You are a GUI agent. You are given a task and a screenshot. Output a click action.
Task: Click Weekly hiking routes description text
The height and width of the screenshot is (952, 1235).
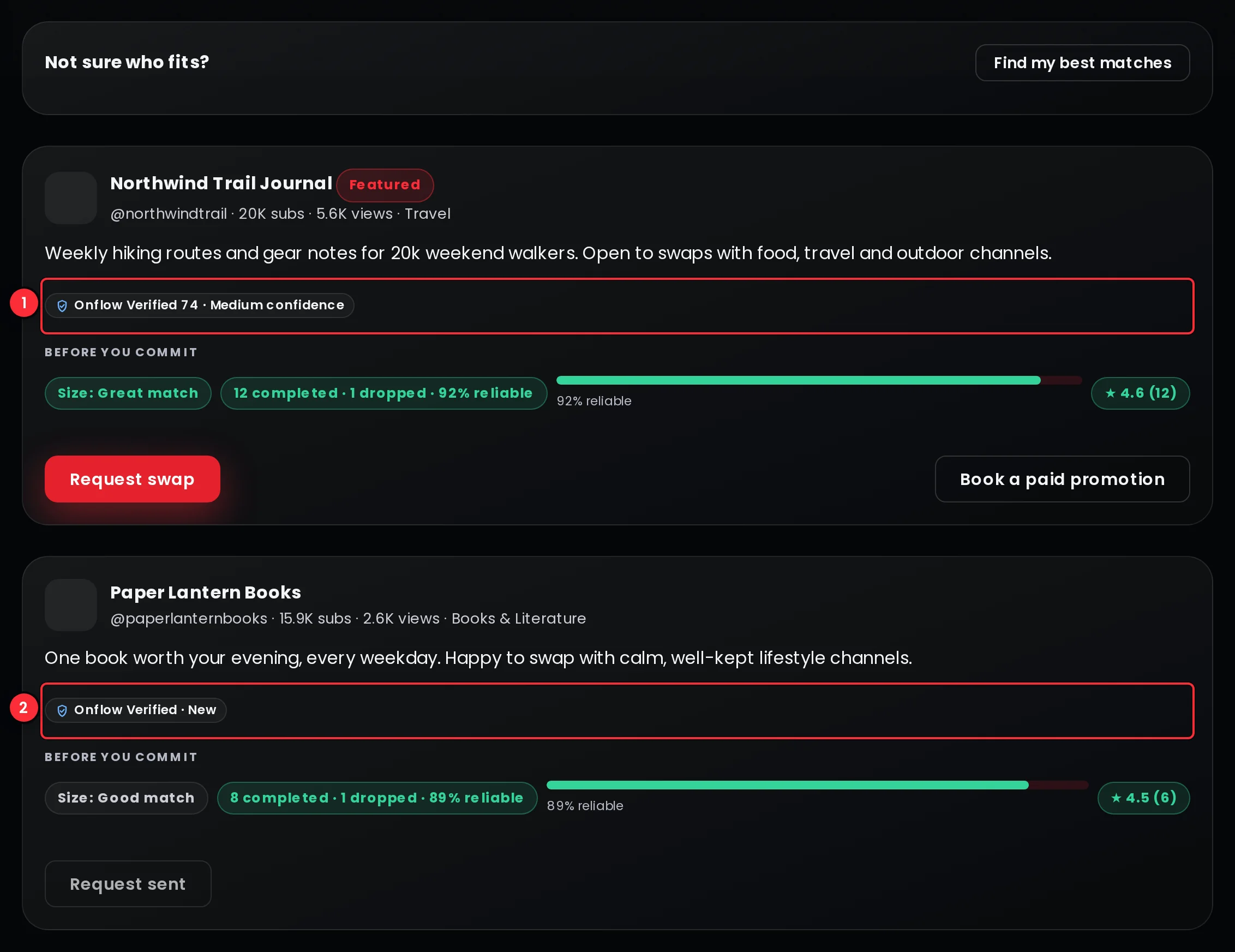548,253
